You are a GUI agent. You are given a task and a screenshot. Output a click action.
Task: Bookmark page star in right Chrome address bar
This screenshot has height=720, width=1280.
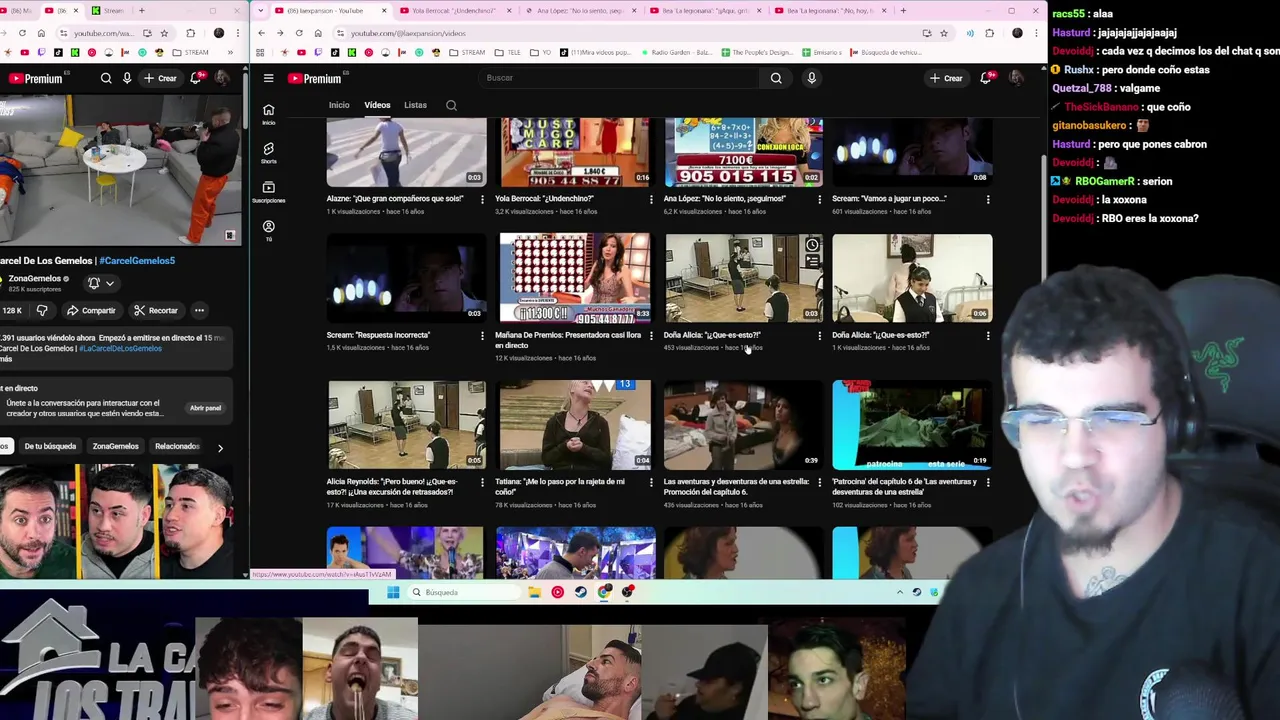(x=943, y=33)
